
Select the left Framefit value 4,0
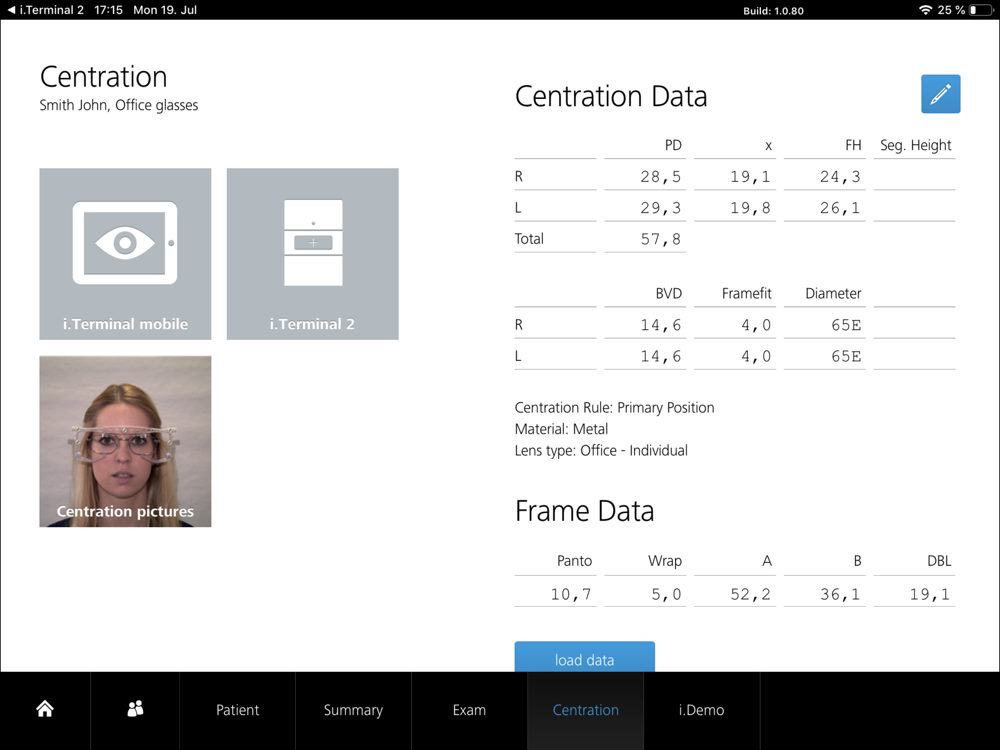(756, 357)
